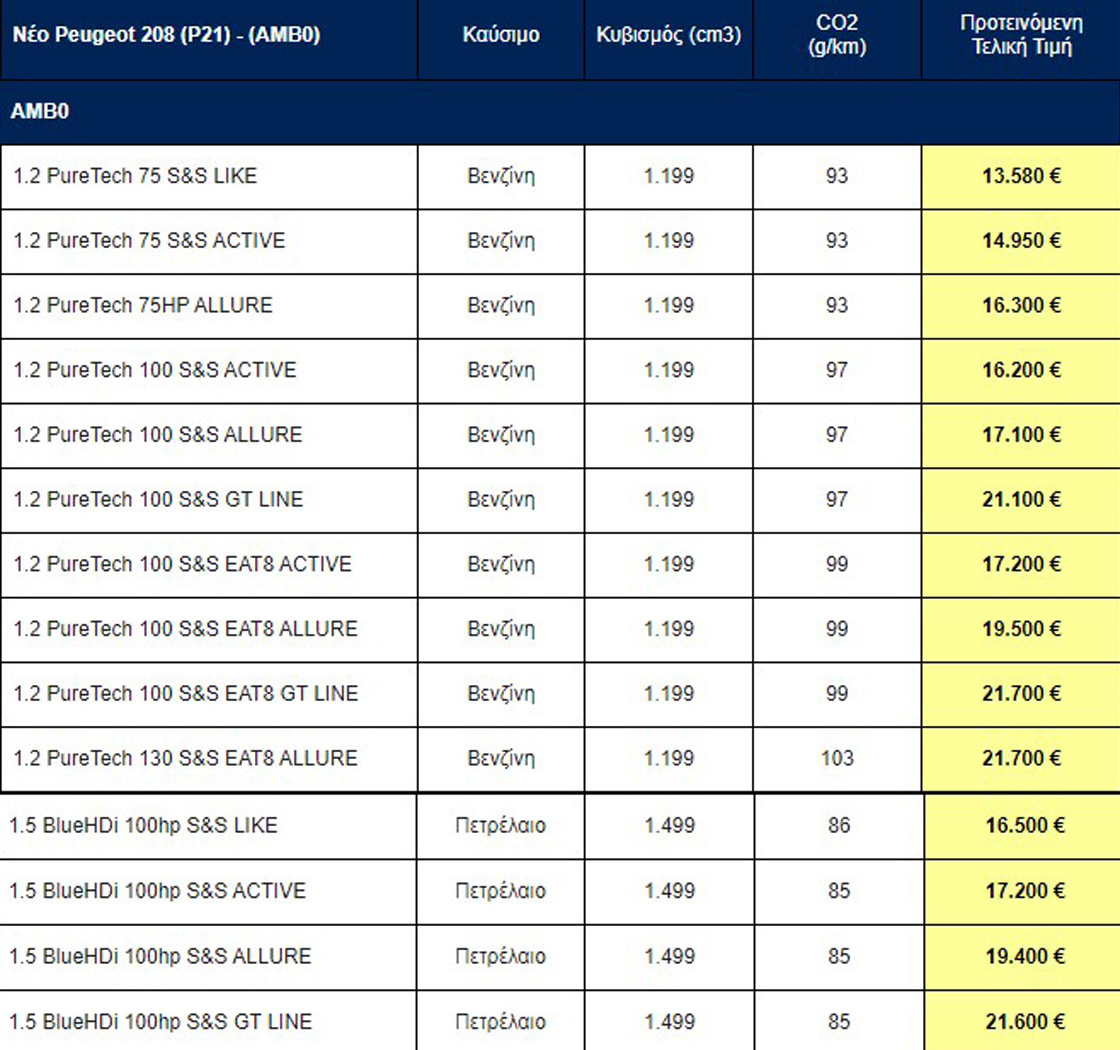
Task: Click the CO2 value 103
Action: pyautogui.click(x=837, y=758)
